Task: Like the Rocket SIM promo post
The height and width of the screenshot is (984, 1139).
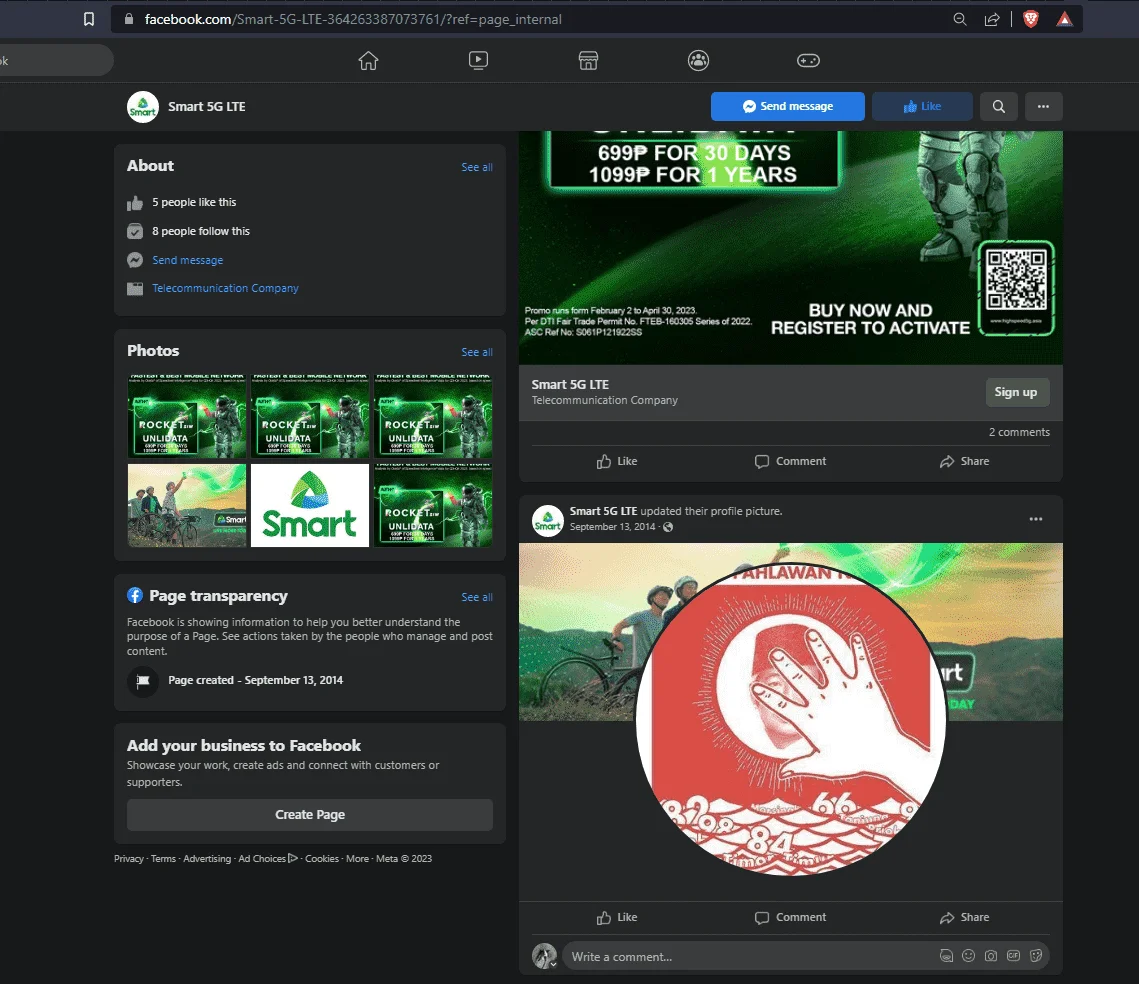Action: pos(617,461)
